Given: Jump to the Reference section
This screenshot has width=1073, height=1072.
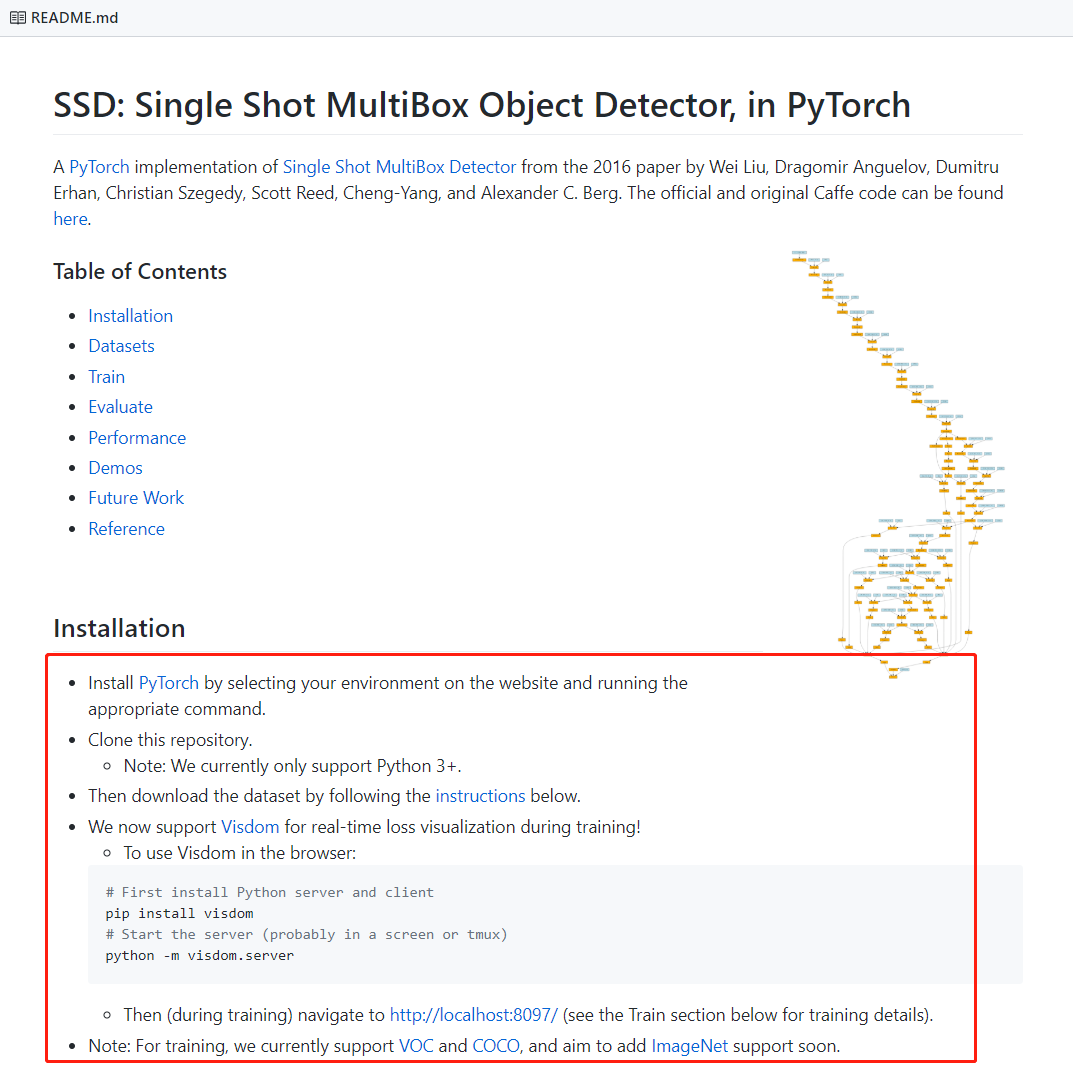Looking at the screenshot, I should point(126,528).
